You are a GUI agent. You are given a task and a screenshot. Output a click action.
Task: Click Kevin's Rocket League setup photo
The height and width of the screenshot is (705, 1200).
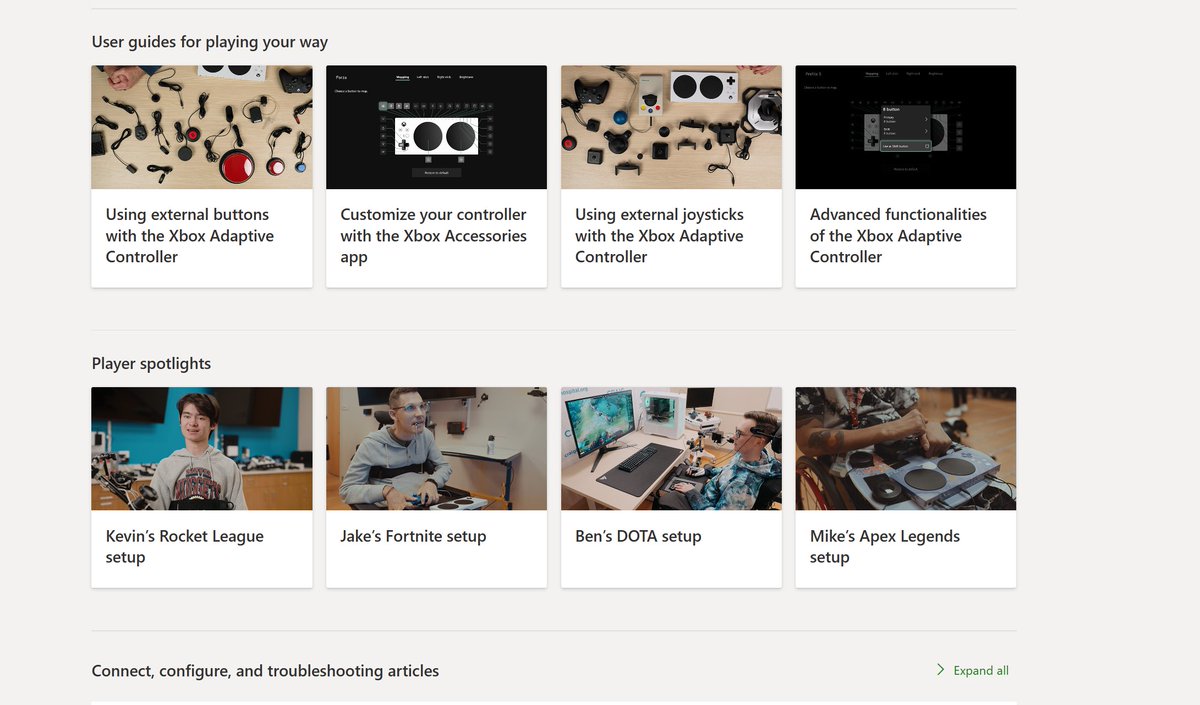[202, 449]
